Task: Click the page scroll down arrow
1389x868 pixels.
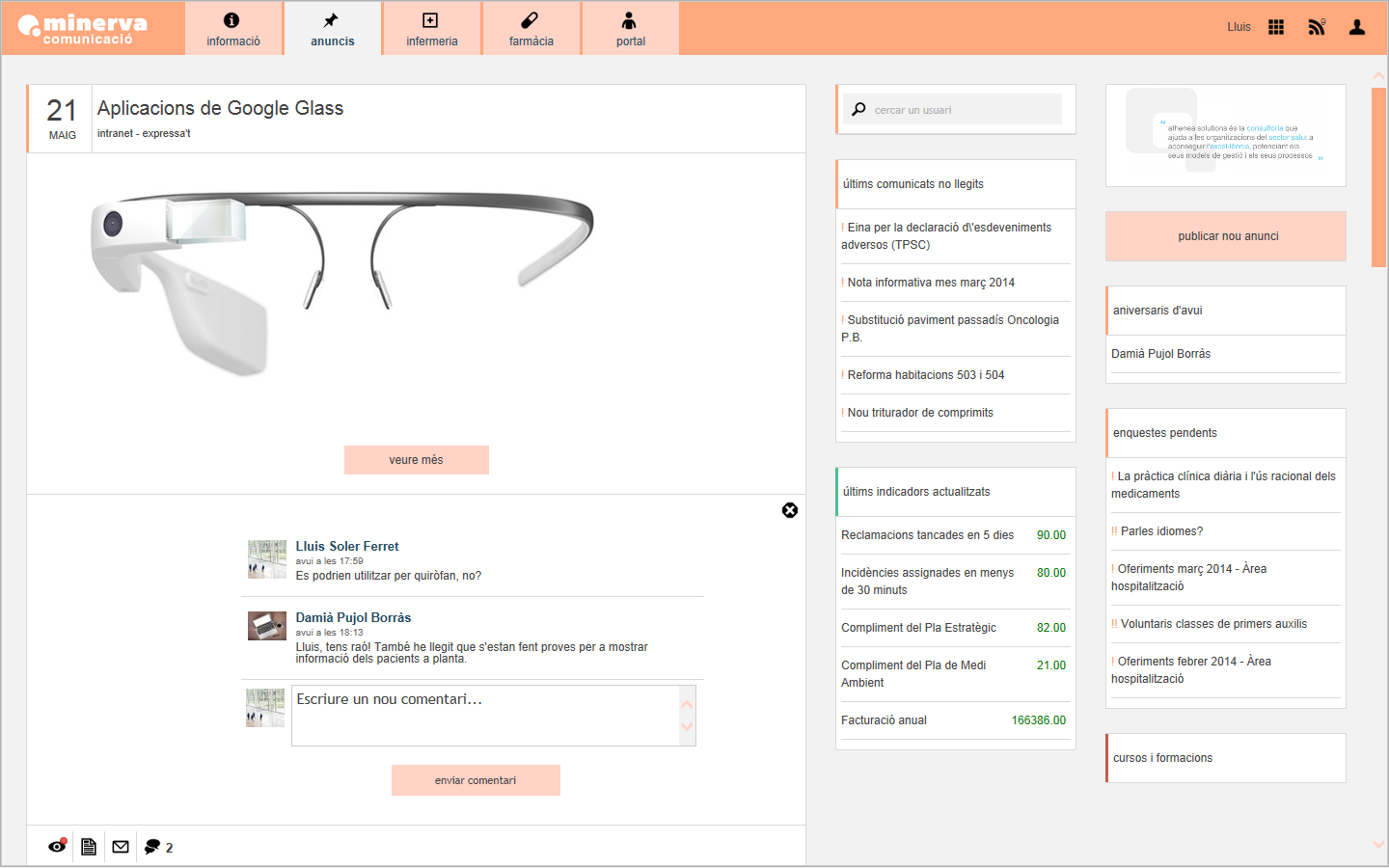Action: [1378, 844]
